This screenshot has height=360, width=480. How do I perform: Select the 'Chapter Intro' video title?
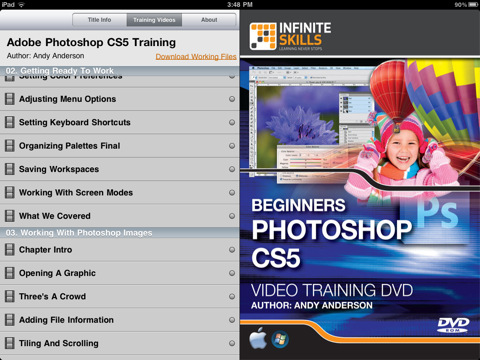(x=46, y=250)
